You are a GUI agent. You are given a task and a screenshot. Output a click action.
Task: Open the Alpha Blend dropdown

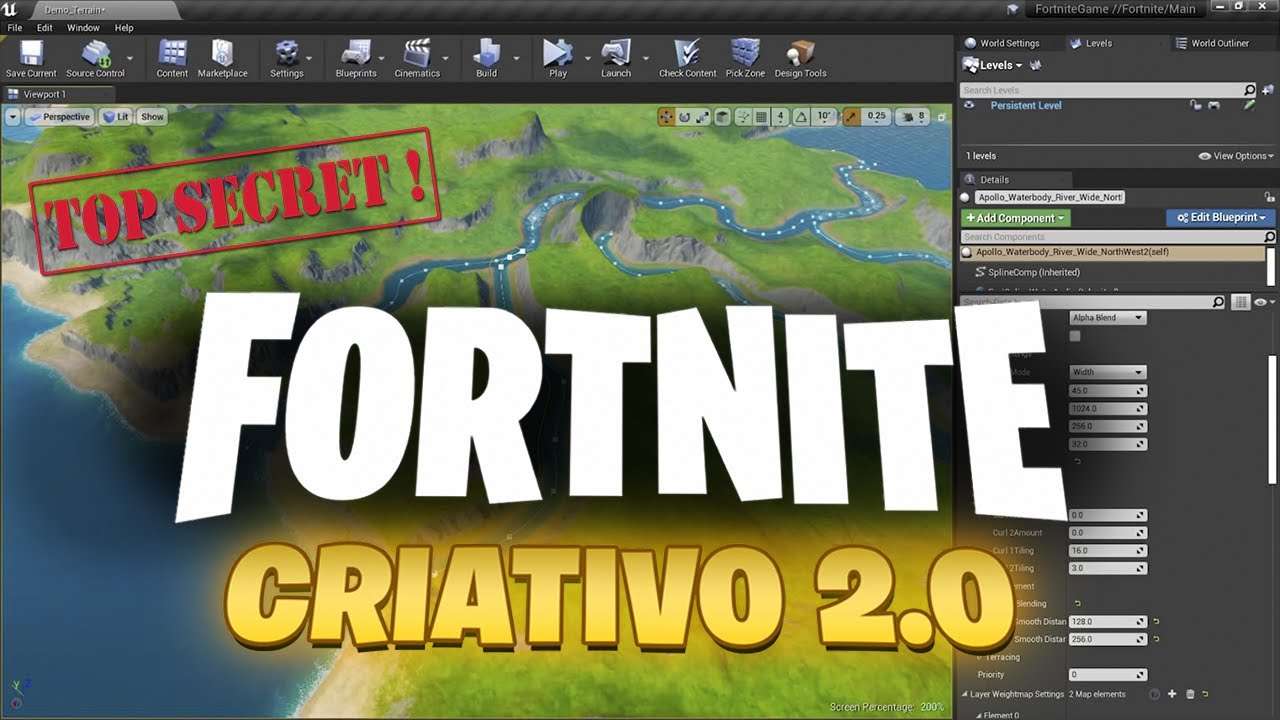(1107, 318)
